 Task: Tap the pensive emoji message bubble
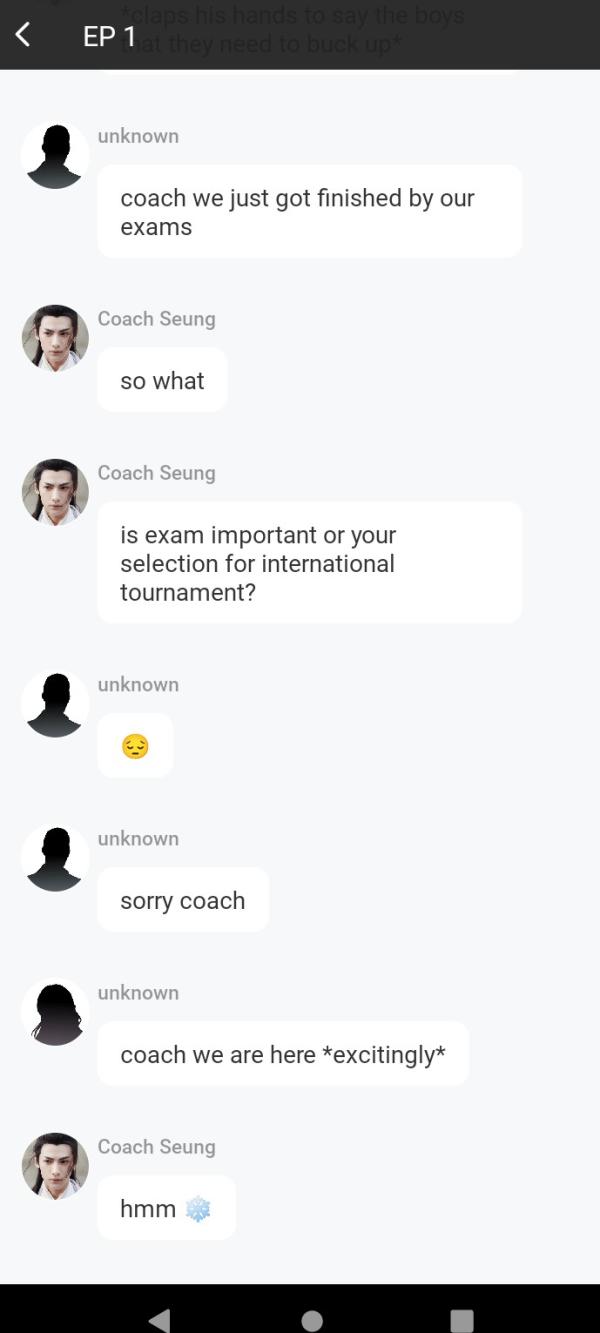[135, 746]
